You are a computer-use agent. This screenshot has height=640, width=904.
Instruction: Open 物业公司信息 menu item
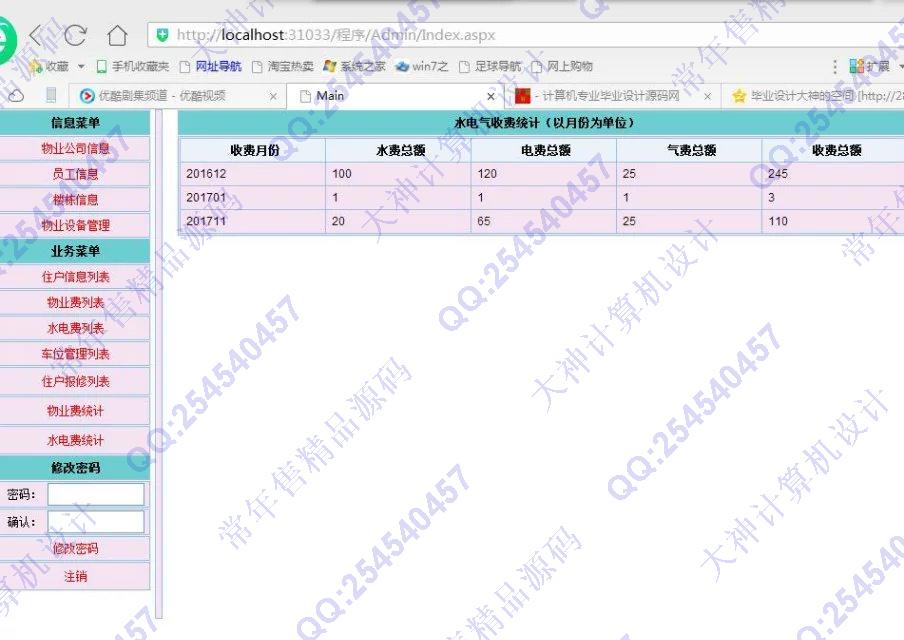(75, 148)
